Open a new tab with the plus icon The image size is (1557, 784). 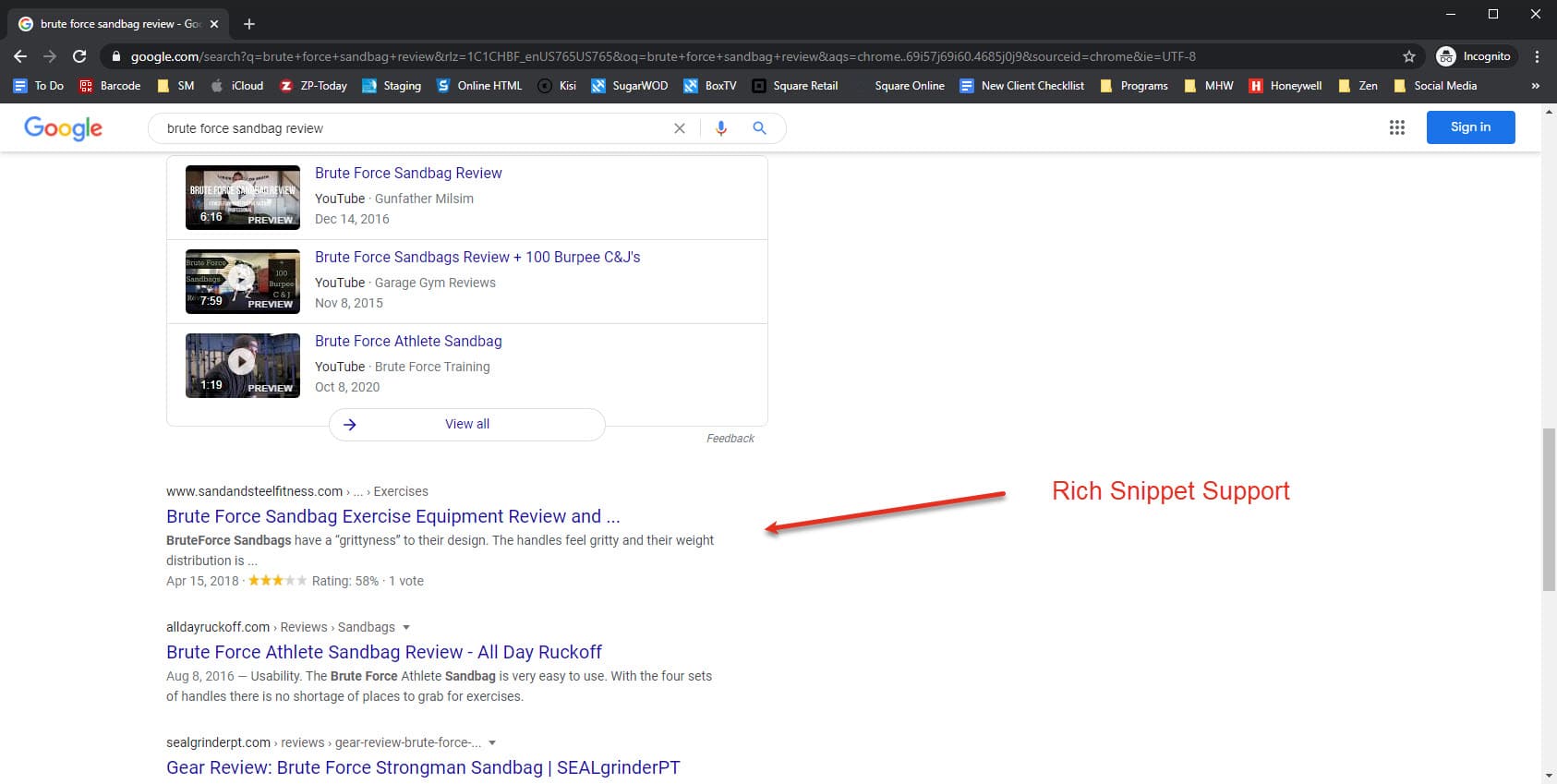(249, 24)
